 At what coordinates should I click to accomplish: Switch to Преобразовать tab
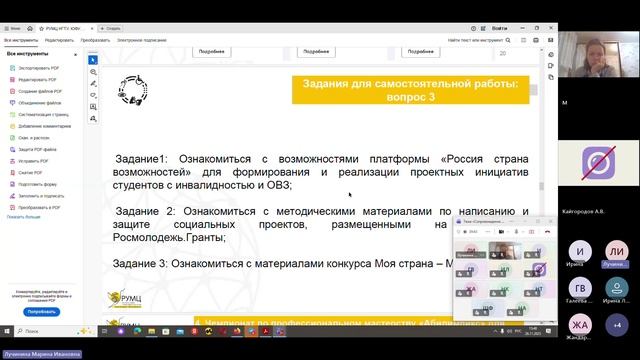[x=95, y=40]
